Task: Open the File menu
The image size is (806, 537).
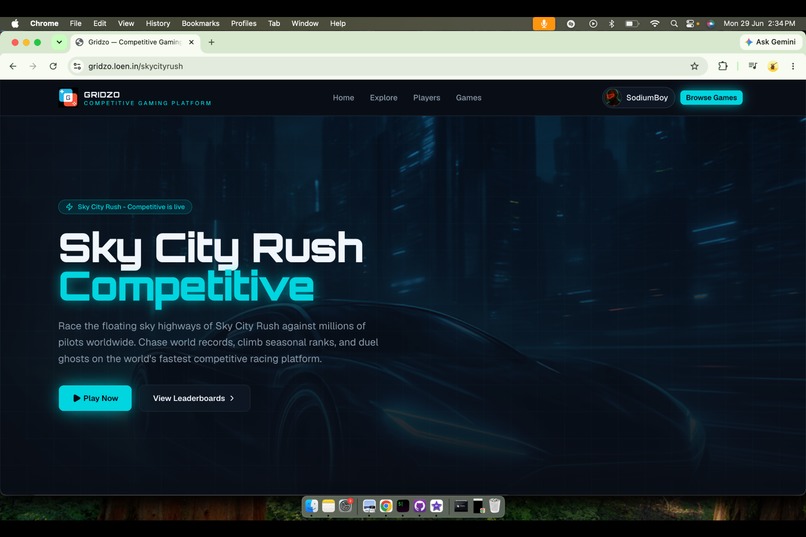Action: (x=76, y=24)
